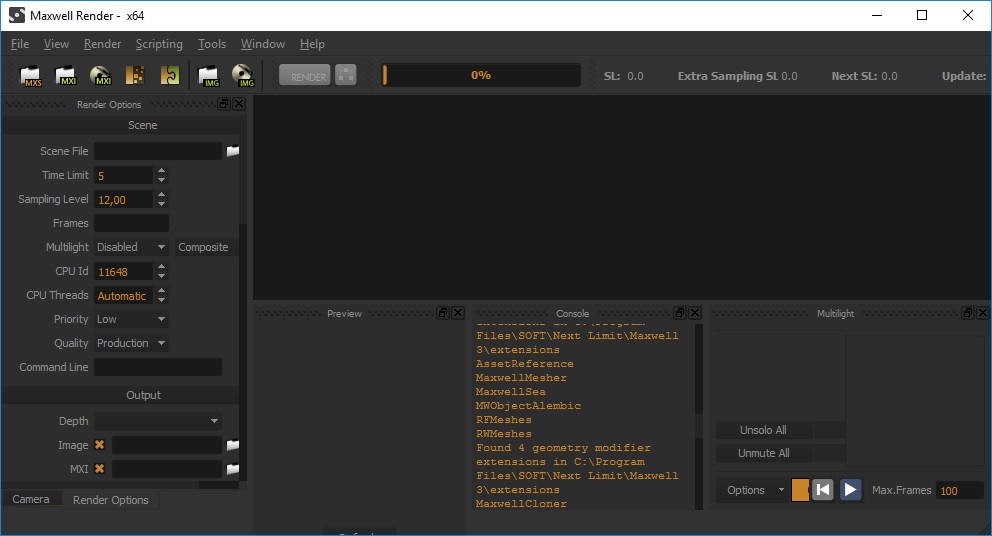Open the Priority Low dropdown
The width and height of the screenshot is (992, 536).
(x=131, y=319)
